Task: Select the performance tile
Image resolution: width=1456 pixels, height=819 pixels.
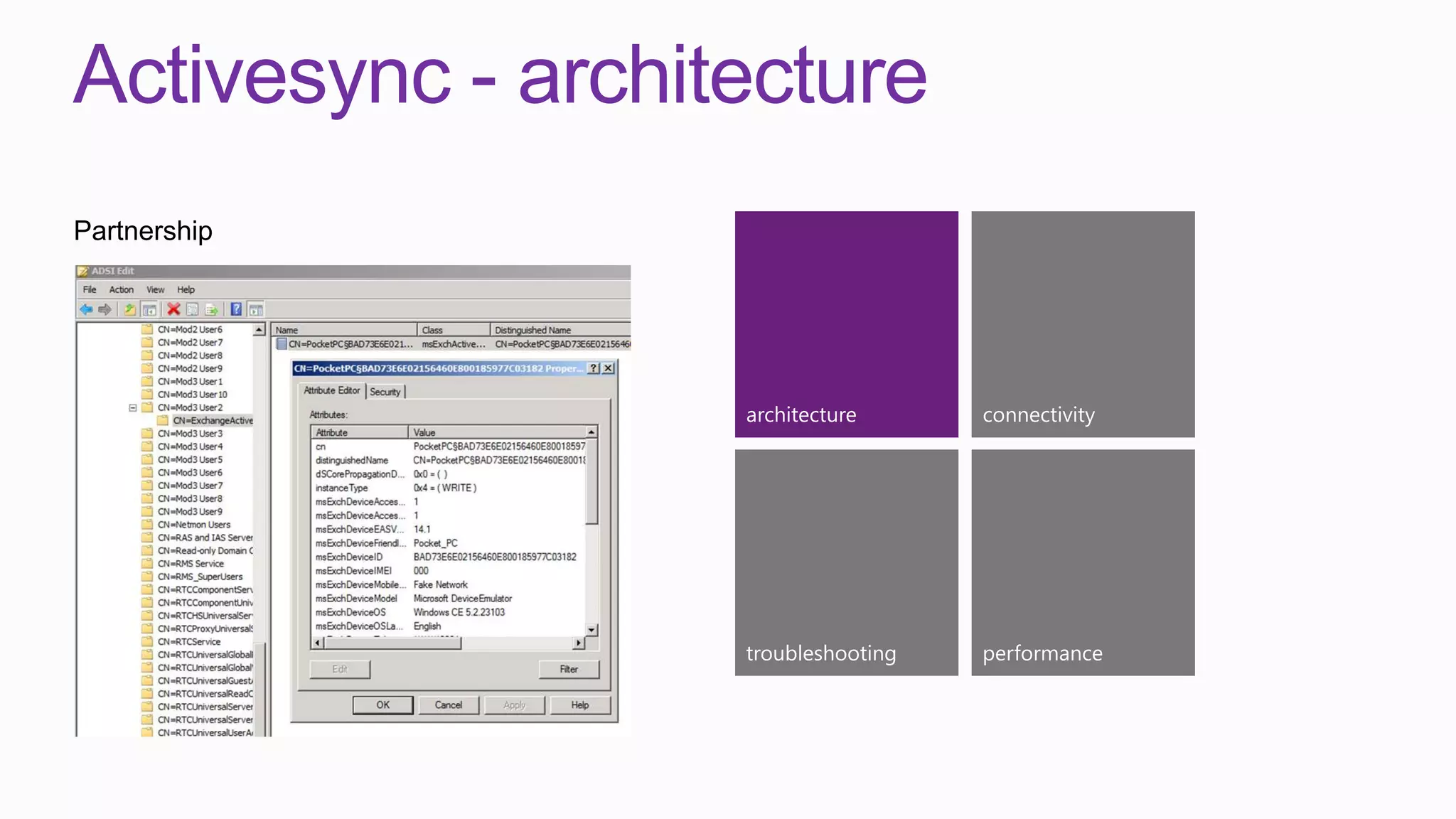Action: pos(1083,562)
